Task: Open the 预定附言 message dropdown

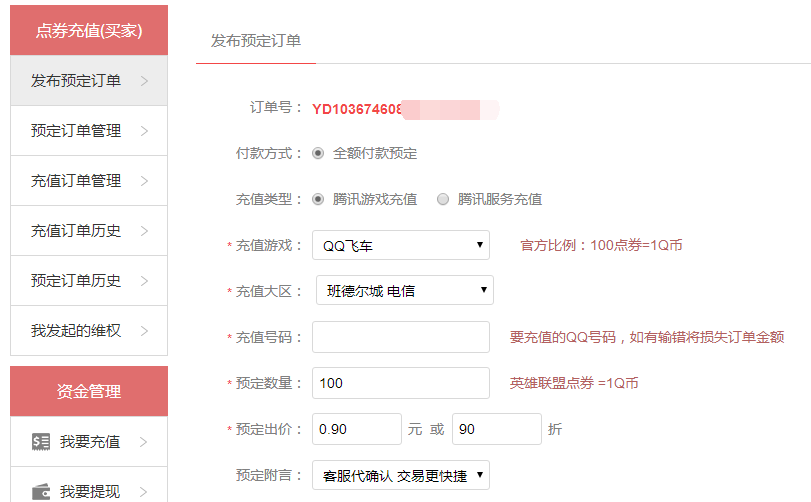Action: (401, 475)
